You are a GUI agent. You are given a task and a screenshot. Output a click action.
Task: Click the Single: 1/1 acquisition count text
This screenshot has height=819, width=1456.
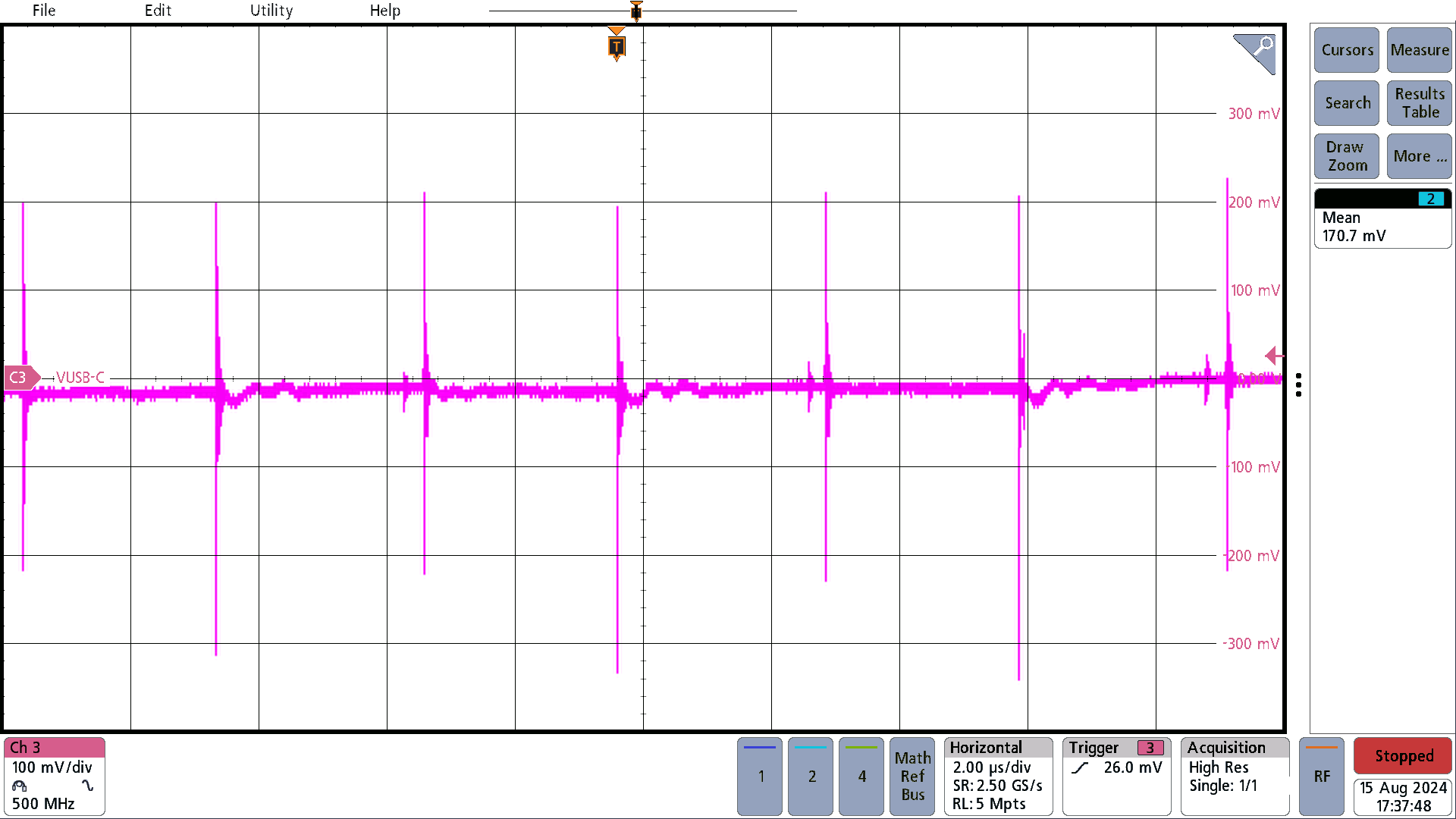(1223, 786)
